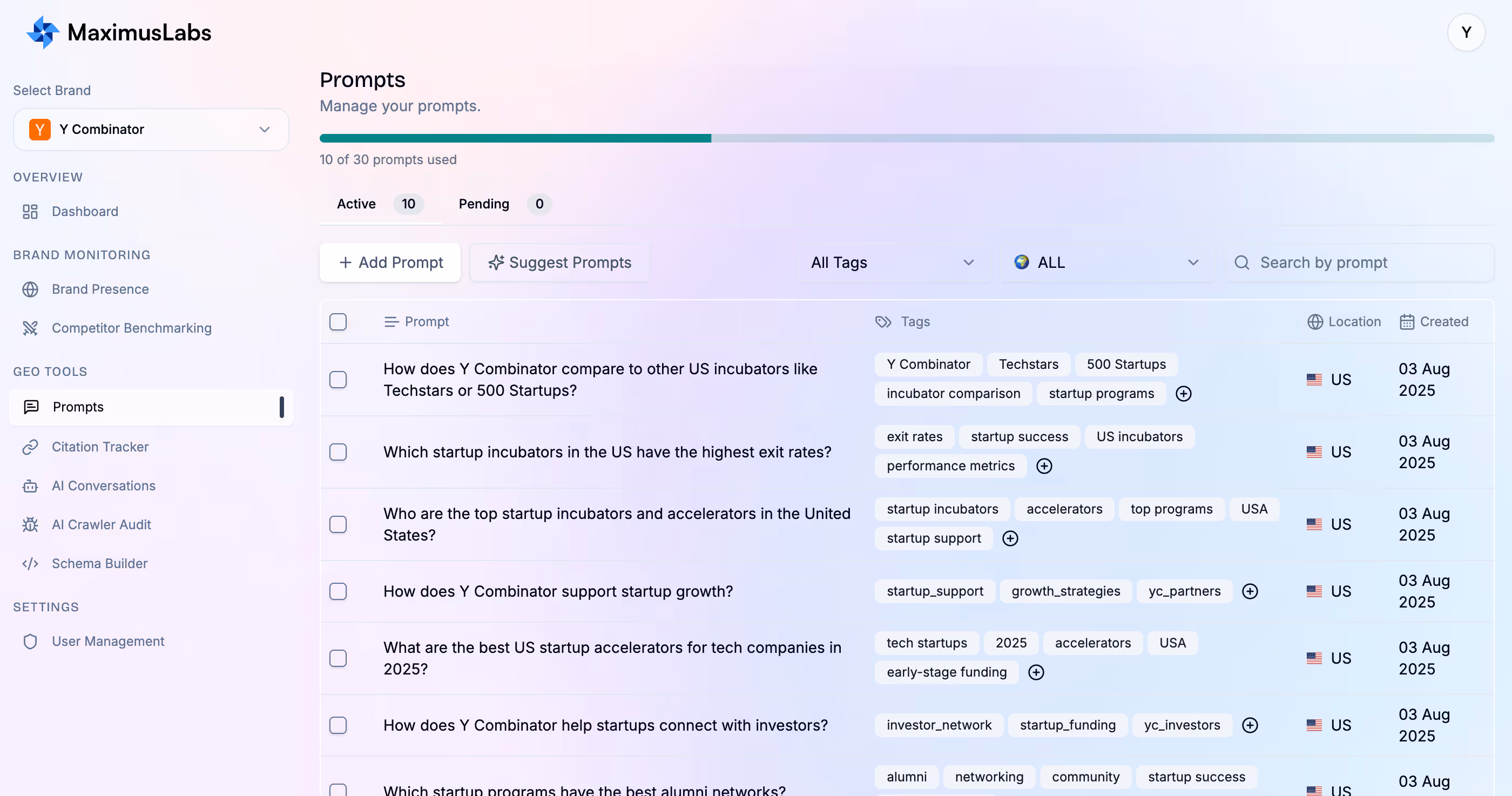The height and width of the screenshot is (796, 1512).
Task: Click plus icon beside yc_partners tag
Action: 1250,591
